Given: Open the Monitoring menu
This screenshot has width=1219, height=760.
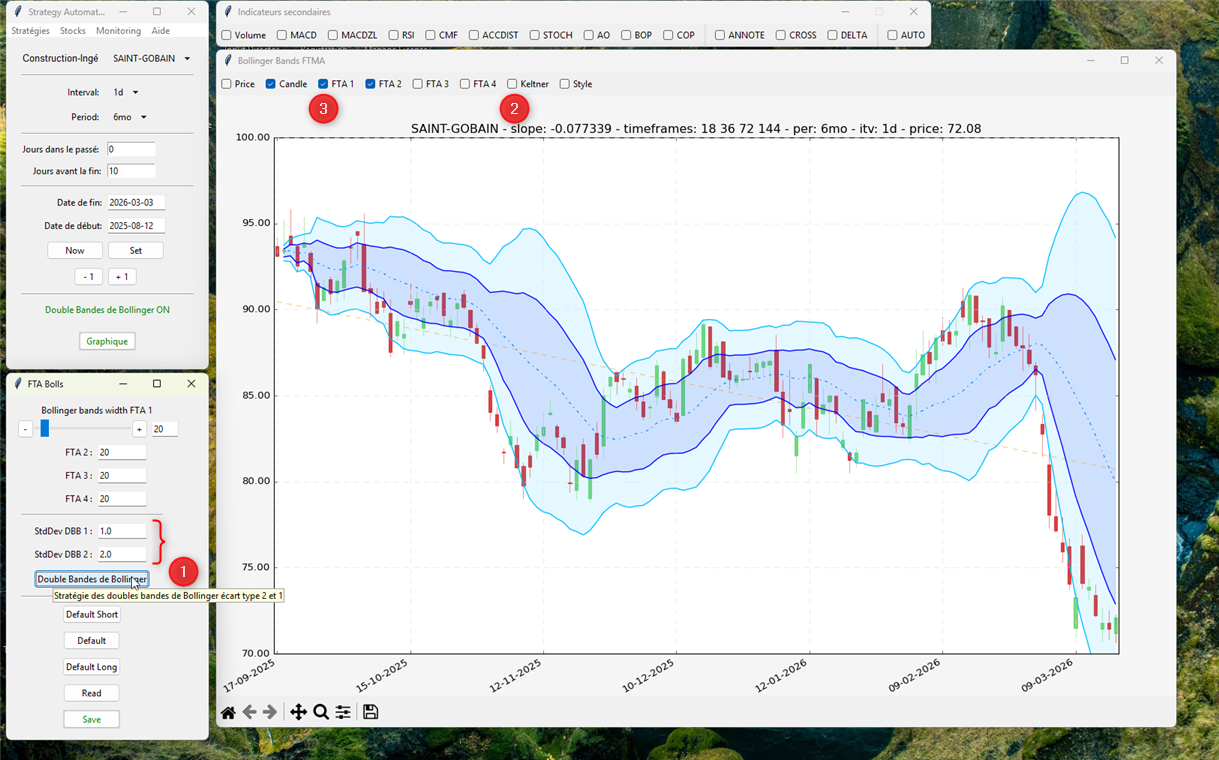Looking at the screenshot, I should pos(118,31).
